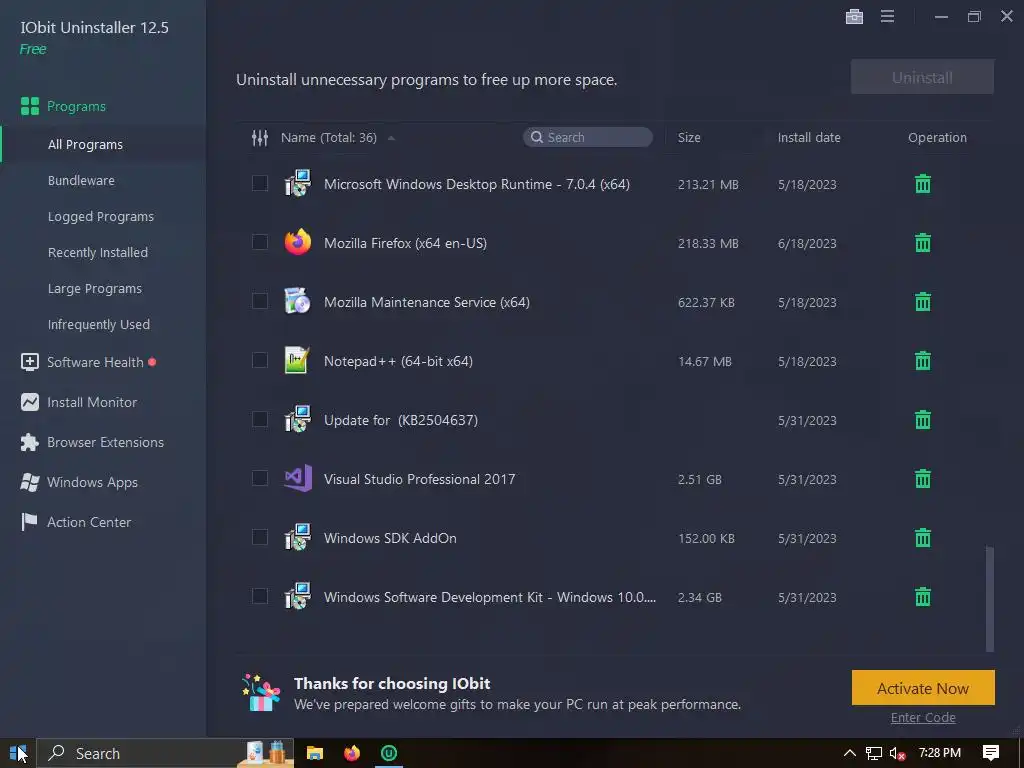Click the Software Health icon

click(x=30, y=362)
